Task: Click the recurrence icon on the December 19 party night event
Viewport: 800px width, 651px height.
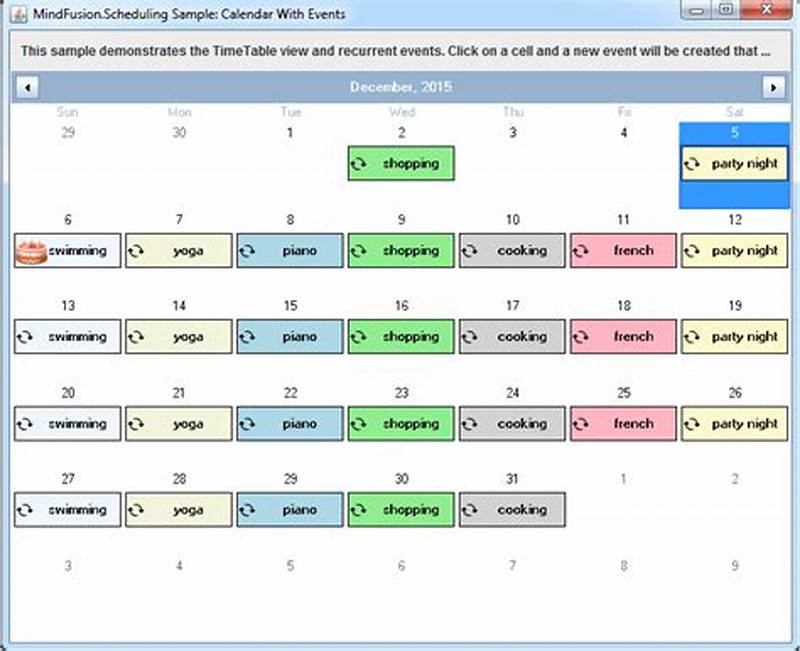Action: 694,337
